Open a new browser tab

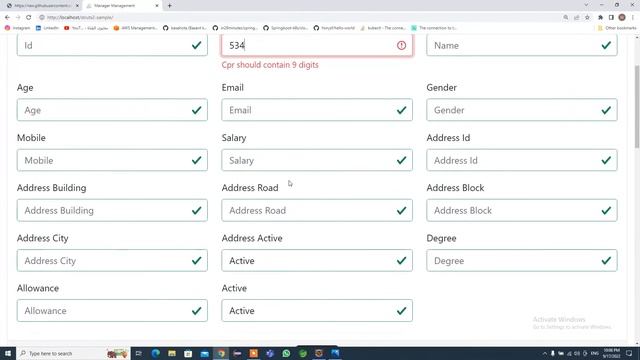pyautogui.click(x=169, y=6)
